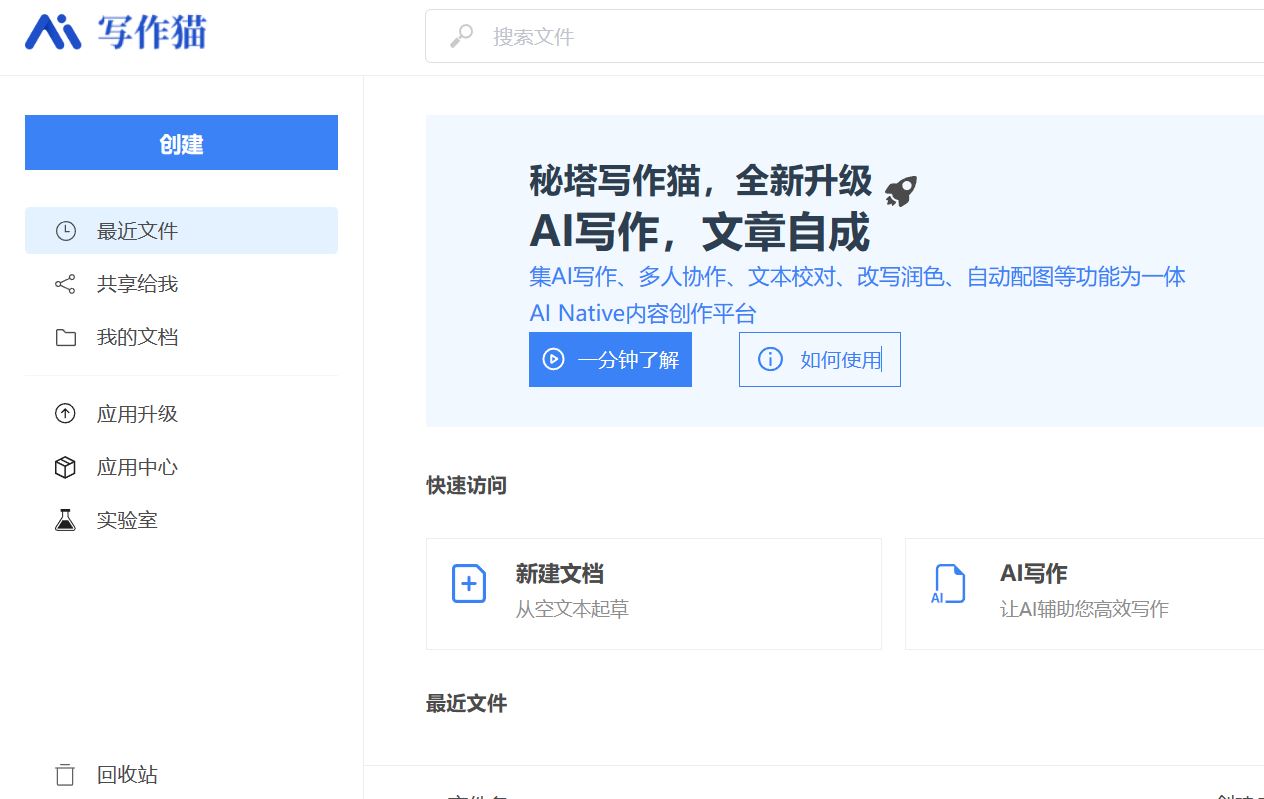This screenshot has height=799, width=1264.
Task: Open the 应用中心 box icon
Action: click(x=65, y=467)
